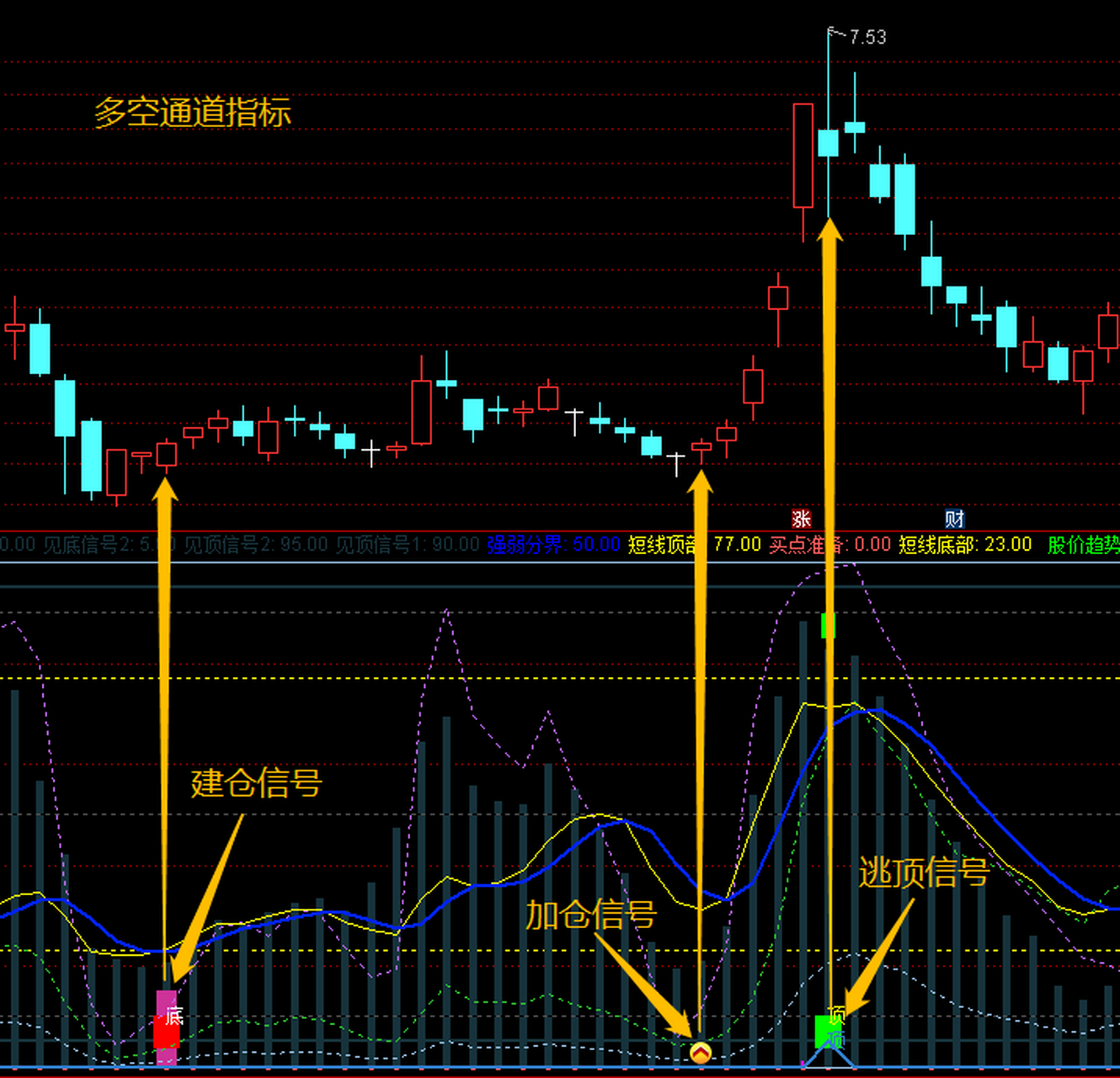This screenshot has height=1078, width=1120.
Task: Click the tall red candlestick below 7.53
Action: point(803,156)
